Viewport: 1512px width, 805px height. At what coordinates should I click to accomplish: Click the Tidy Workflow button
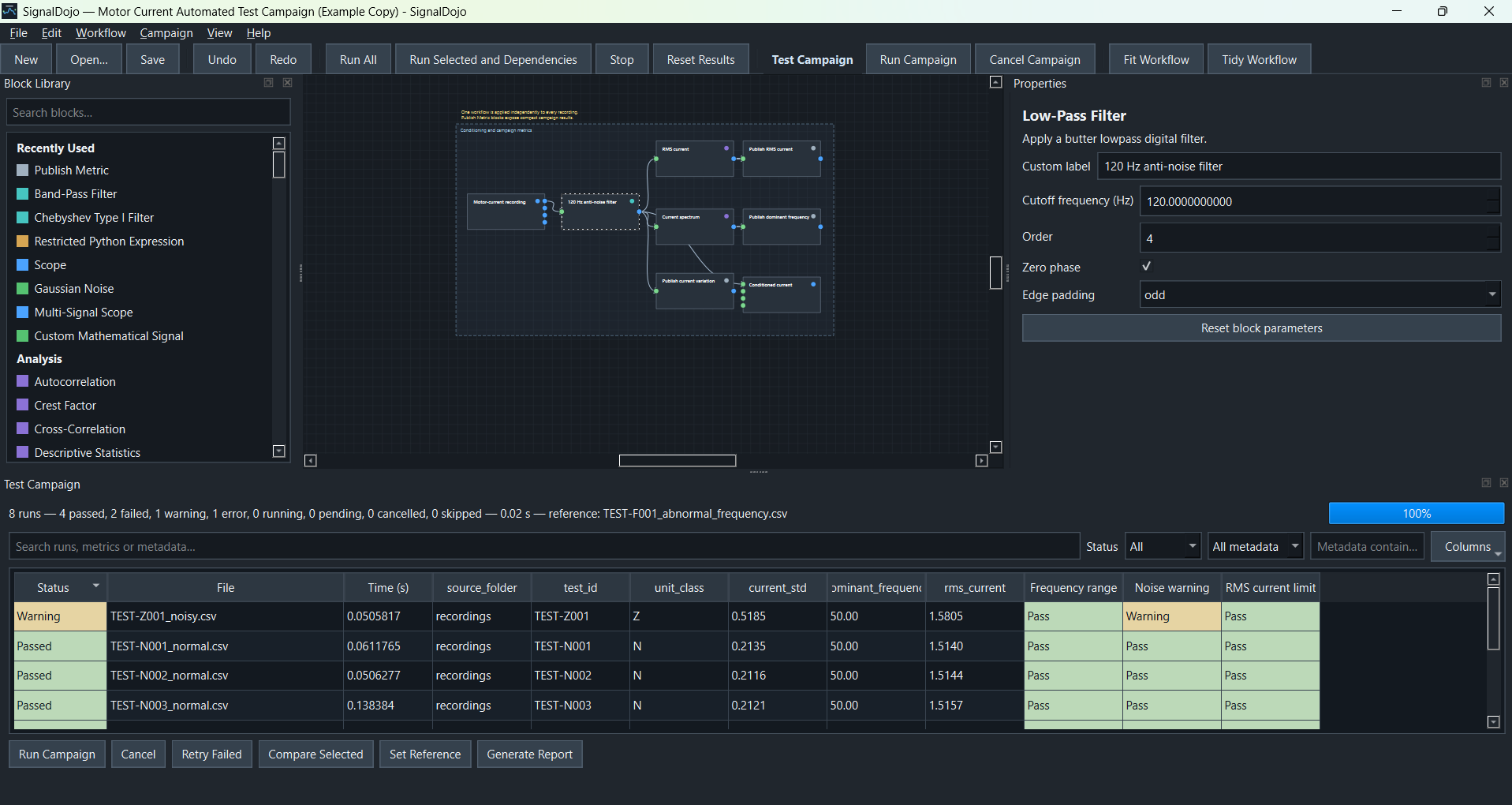pyautogui.click(x=1259, y=60)
